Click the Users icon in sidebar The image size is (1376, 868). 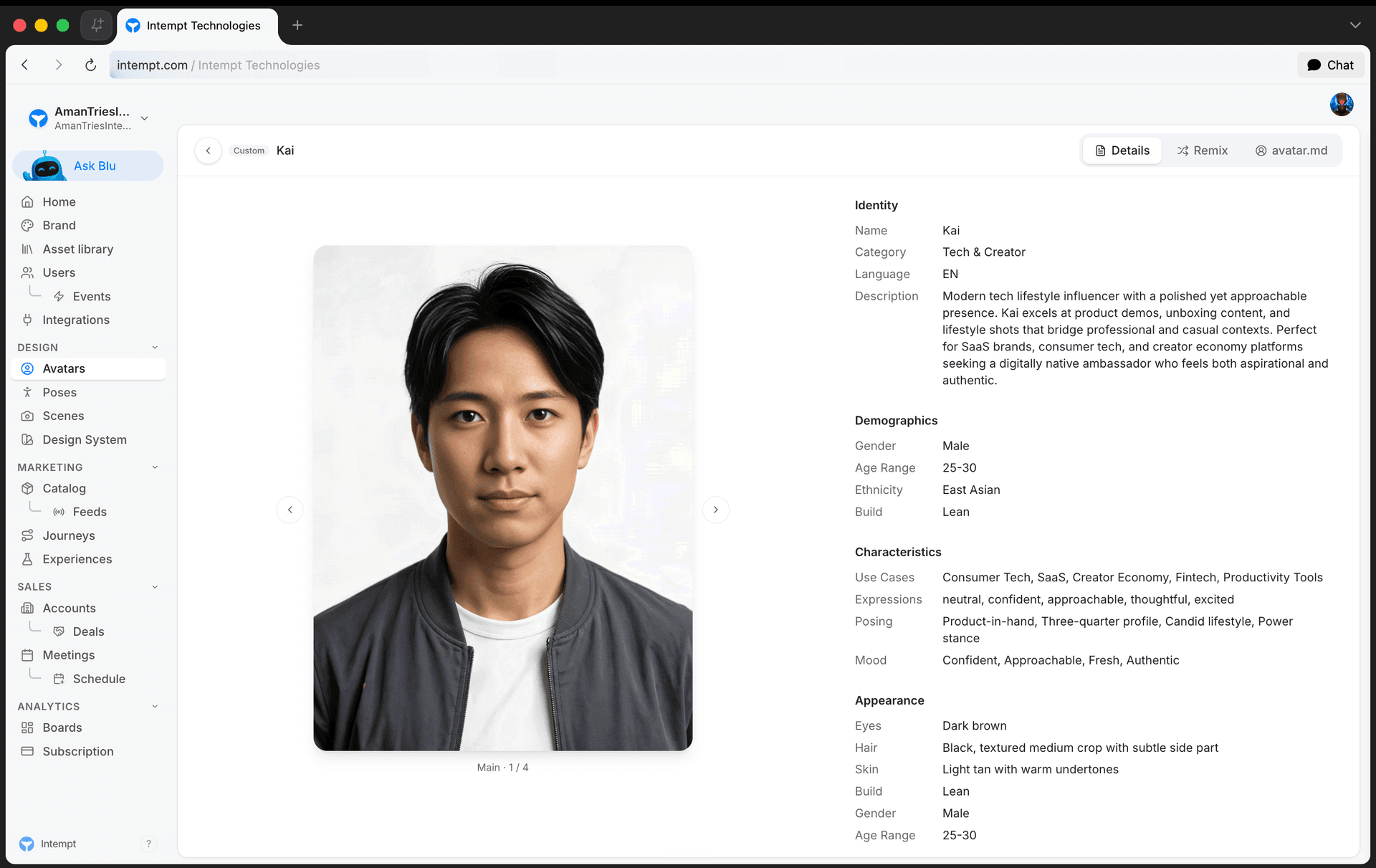tap(27, 273)
